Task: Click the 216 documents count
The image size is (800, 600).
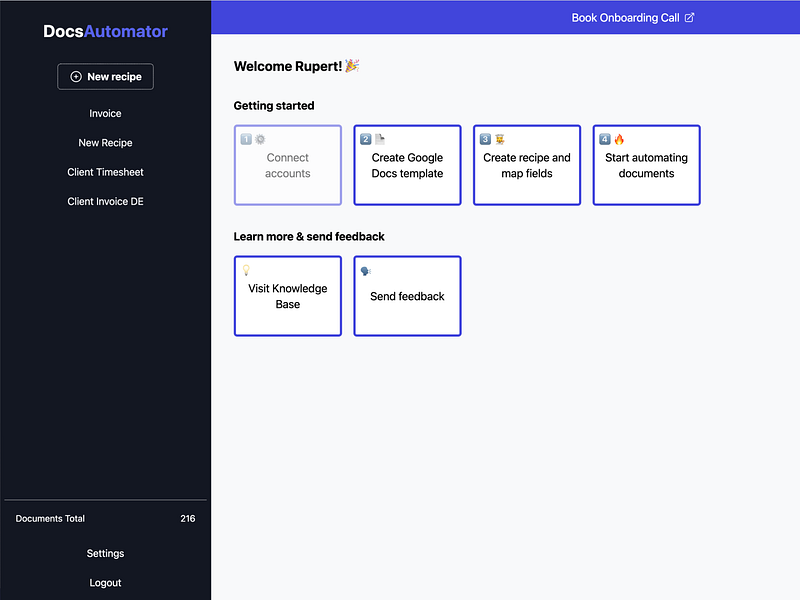Action: tap(188, 518)
